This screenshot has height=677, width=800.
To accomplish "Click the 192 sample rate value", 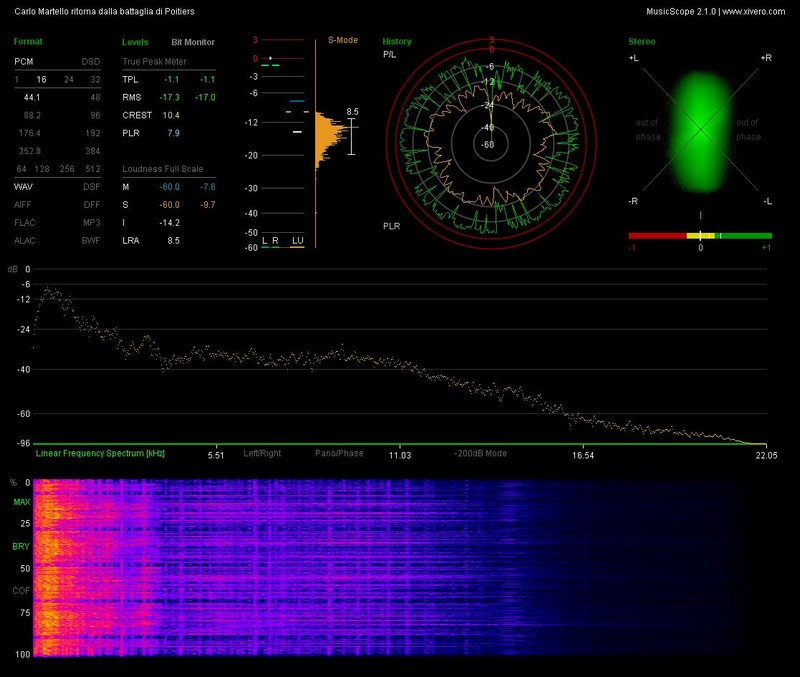I will click(93, 133).
